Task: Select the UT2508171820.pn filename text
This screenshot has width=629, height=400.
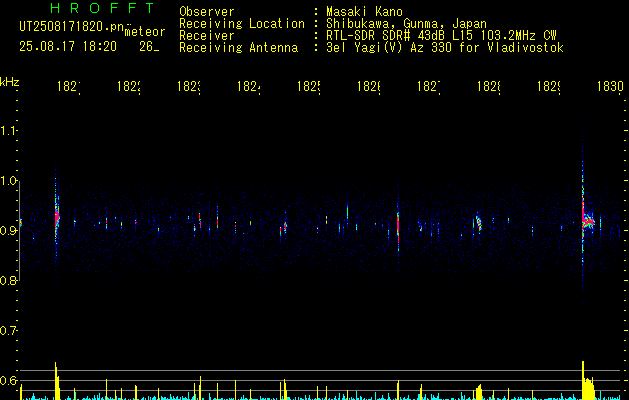Action: pos(72,27)
